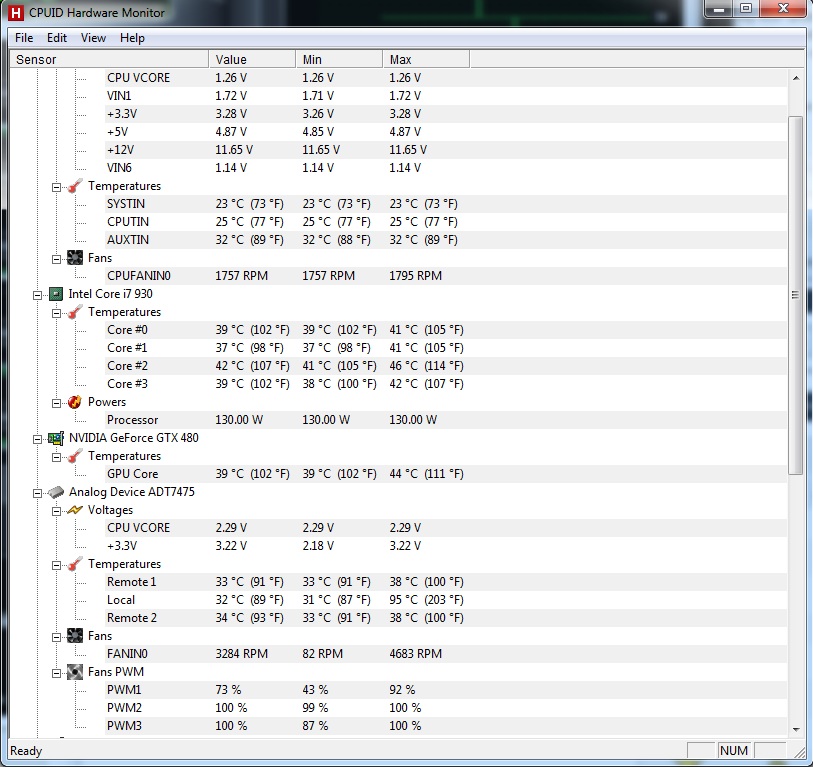Select the Remote 2 row

446,618
